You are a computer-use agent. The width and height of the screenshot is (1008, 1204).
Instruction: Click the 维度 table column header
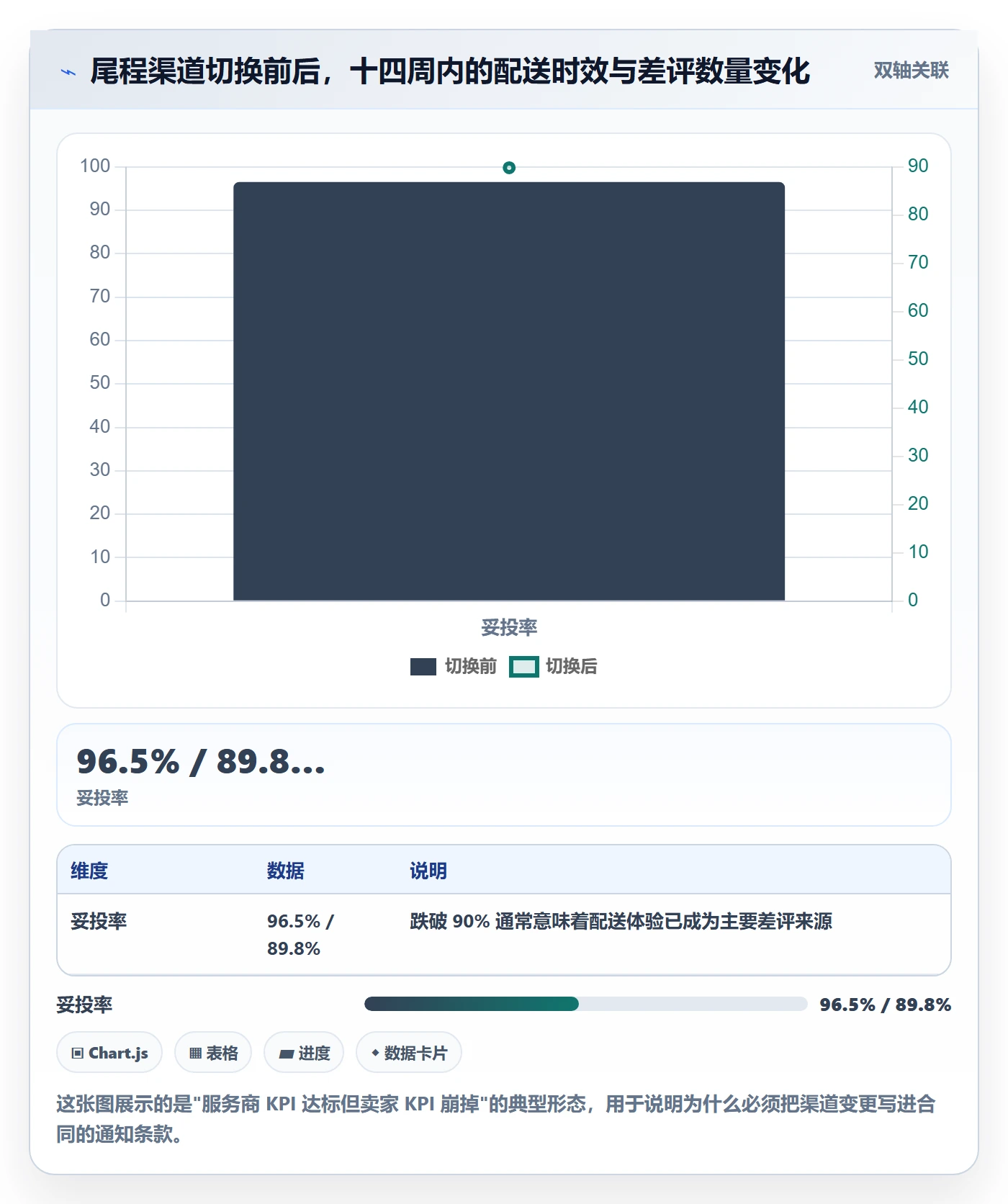pos(89,871)
